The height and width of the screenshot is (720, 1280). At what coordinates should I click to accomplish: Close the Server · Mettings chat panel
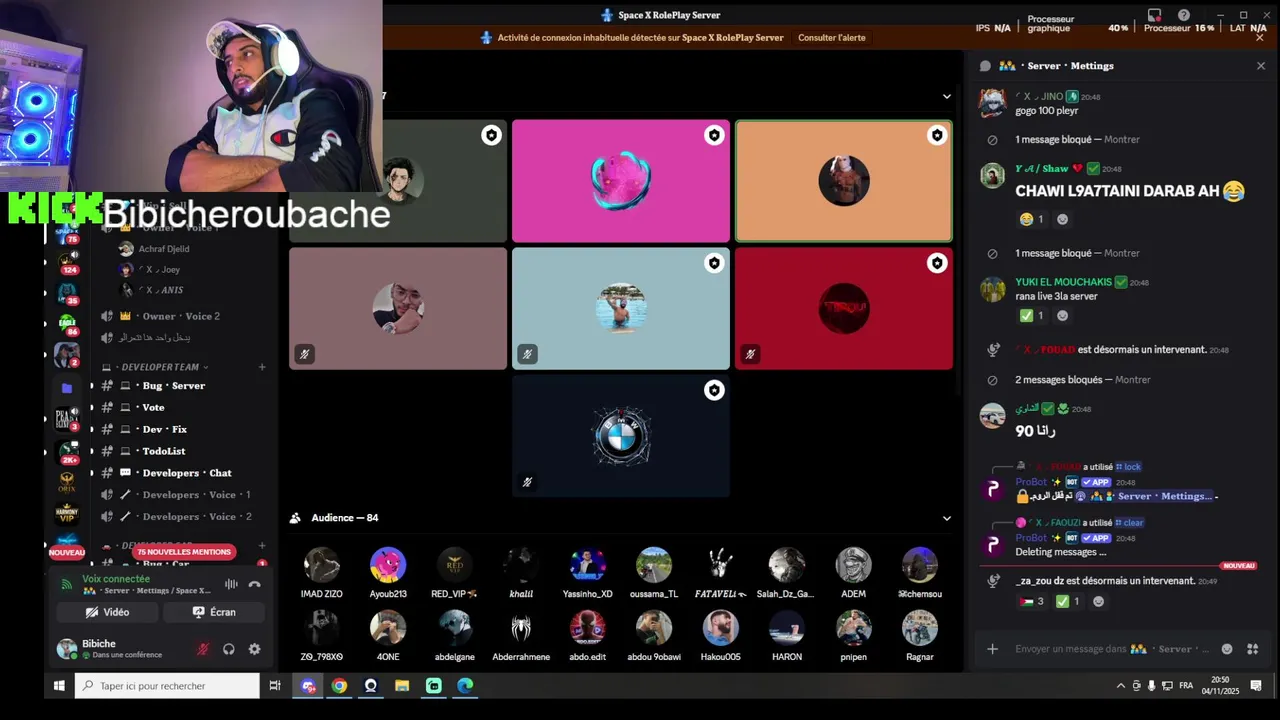pos(1261,66)
